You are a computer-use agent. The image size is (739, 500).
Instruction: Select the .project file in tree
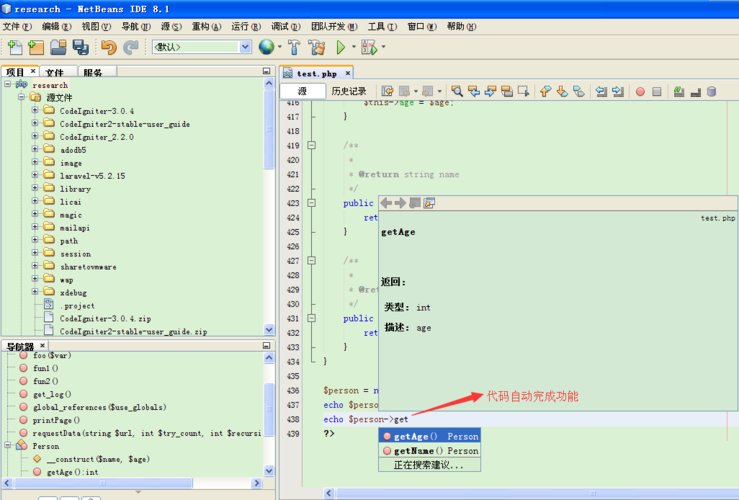pyautogui.click(x=79, y=305)
